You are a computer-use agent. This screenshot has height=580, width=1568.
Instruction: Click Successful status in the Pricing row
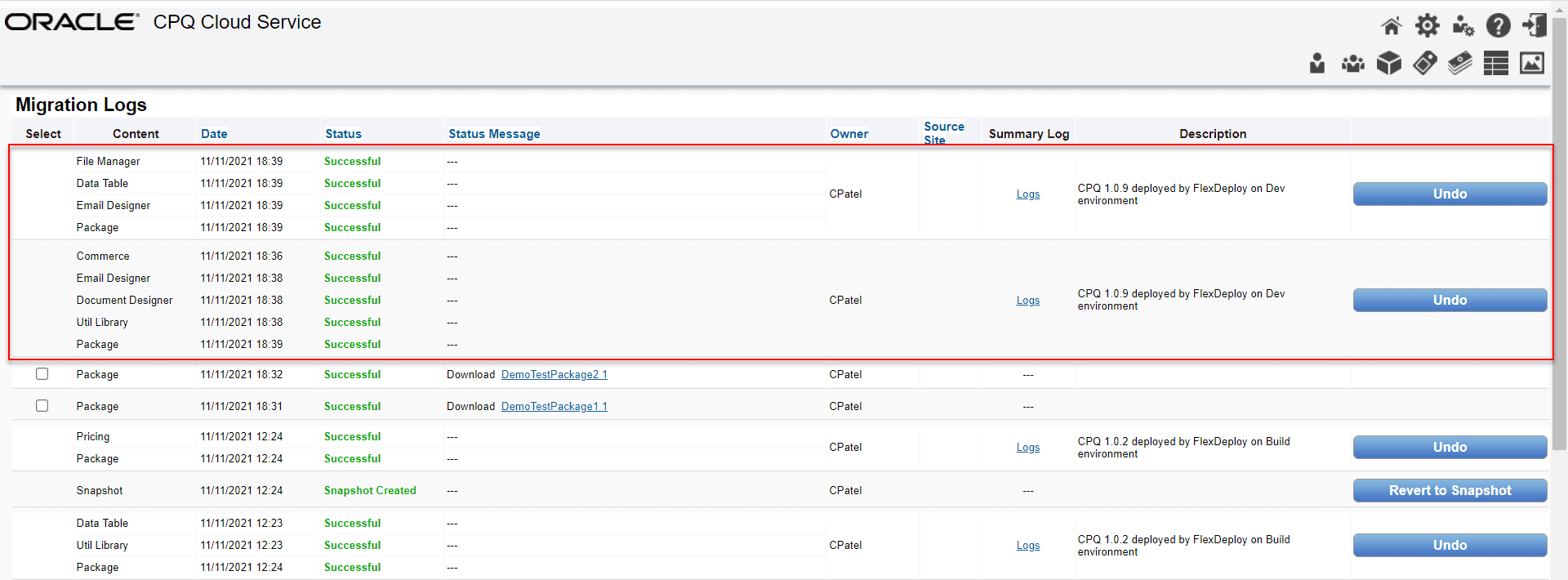[353, 437]
